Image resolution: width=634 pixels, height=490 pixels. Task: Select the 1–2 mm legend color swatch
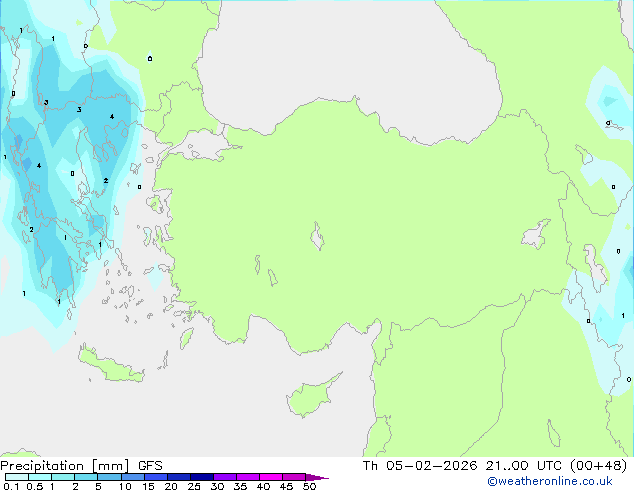63,477
